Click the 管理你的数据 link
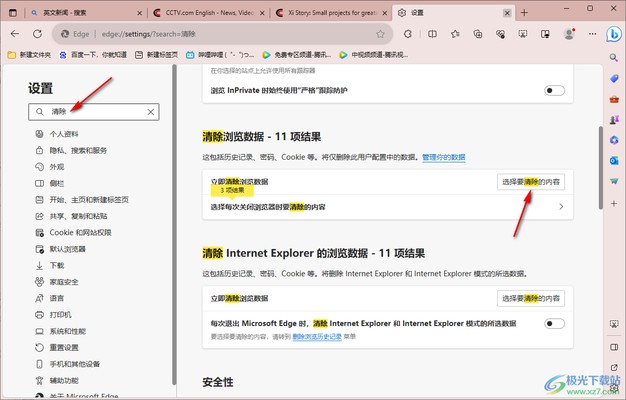Viewport: 626px width, 400px height. pos(443,157)
